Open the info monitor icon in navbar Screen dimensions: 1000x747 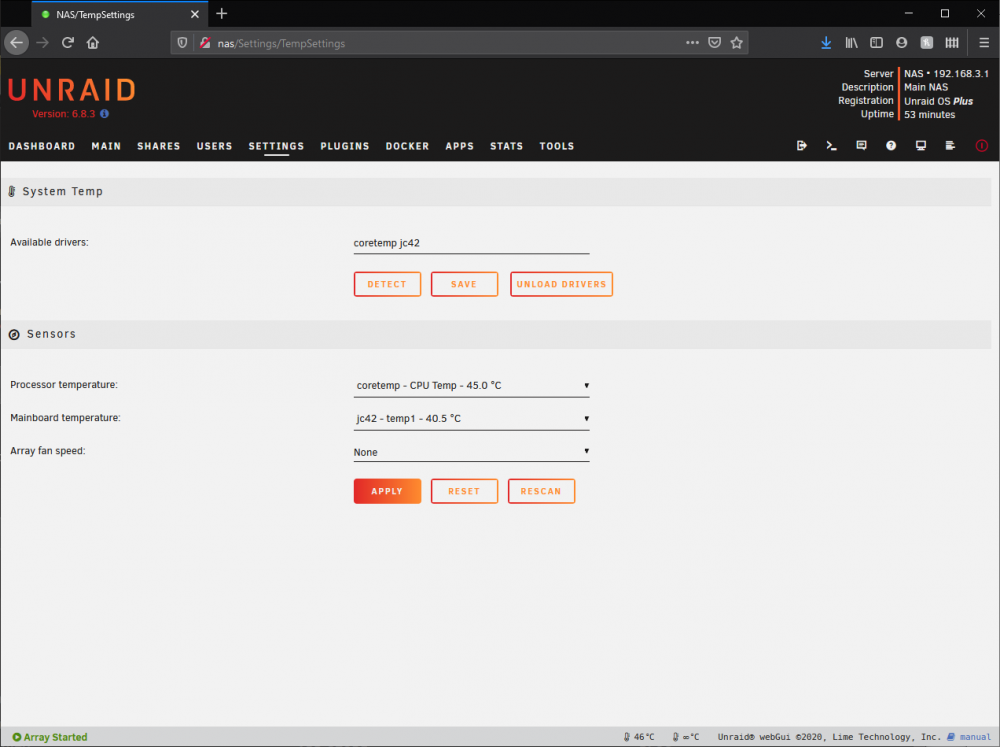point(921,145)
